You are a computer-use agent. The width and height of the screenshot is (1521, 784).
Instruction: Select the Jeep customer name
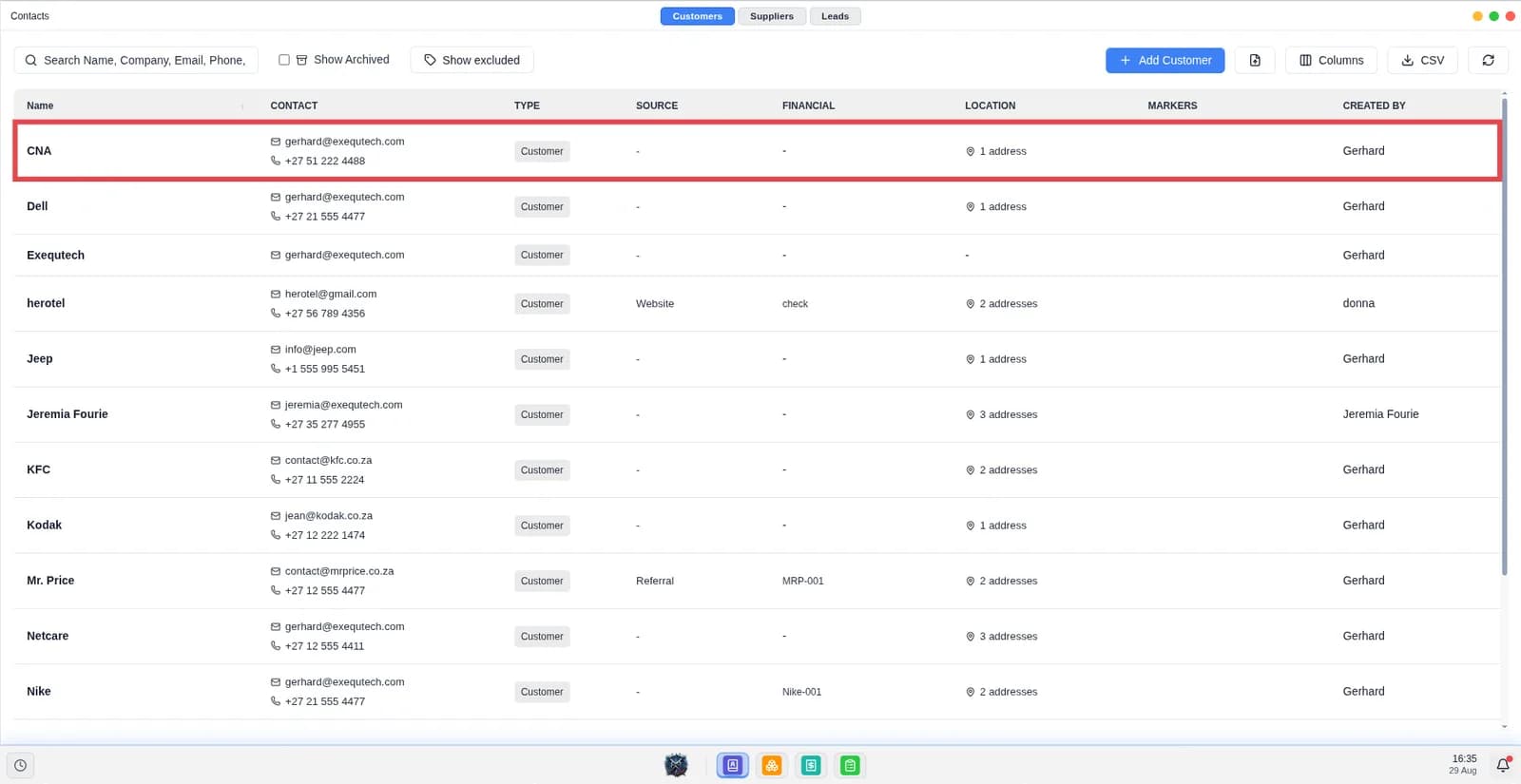click(x=40, y=359)
